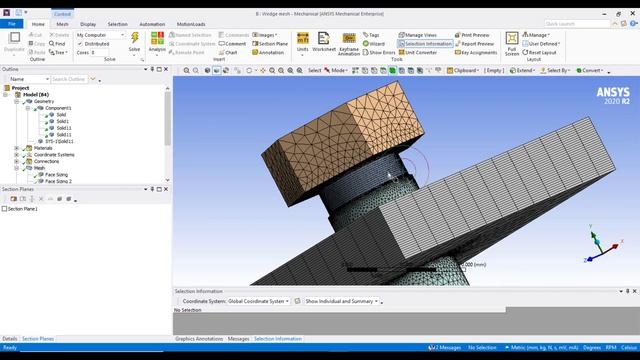Screen dimensions: 640x360
Task: Pin the Selection Information panel
Action: tap(627, 291)
